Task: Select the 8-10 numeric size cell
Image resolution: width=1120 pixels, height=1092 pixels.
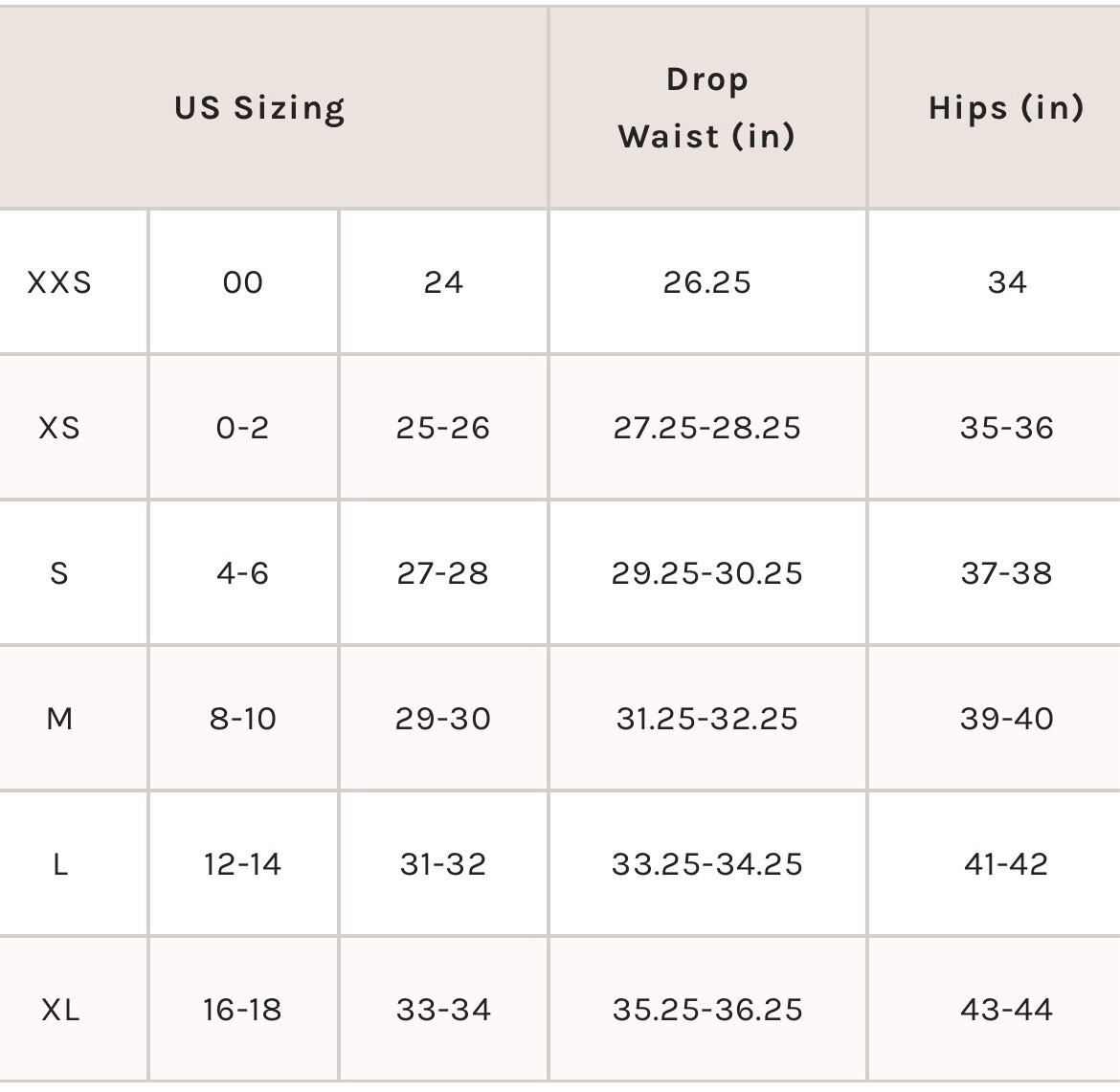Action: (243, 719)
